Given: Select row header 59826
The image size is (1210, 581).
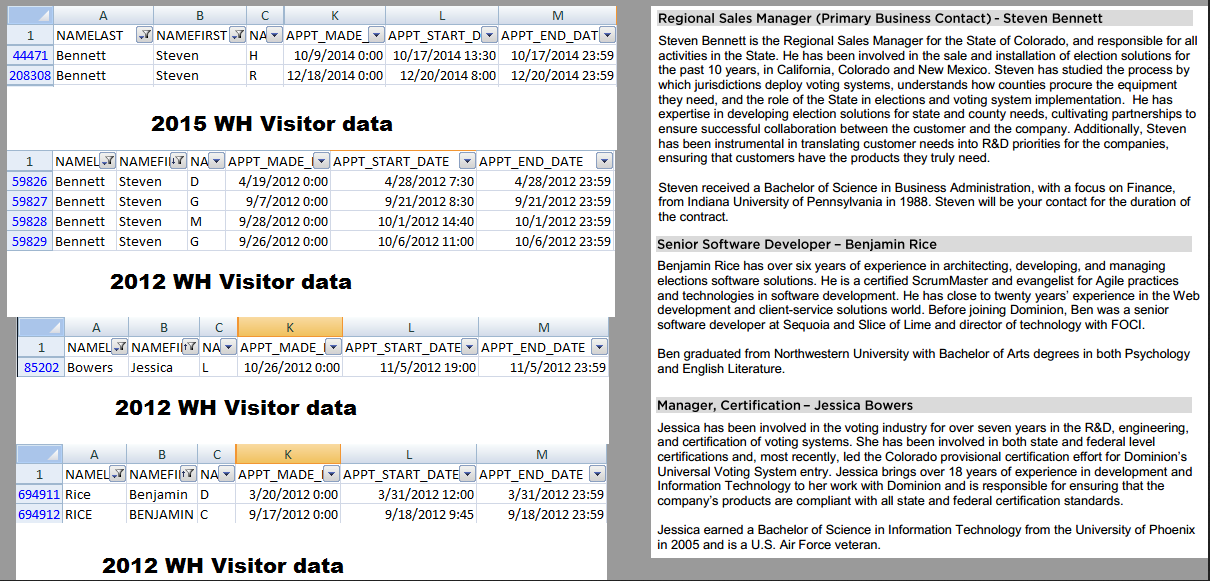Looking at the screenshot, I should pyautogui.click(x=29, y=181).
